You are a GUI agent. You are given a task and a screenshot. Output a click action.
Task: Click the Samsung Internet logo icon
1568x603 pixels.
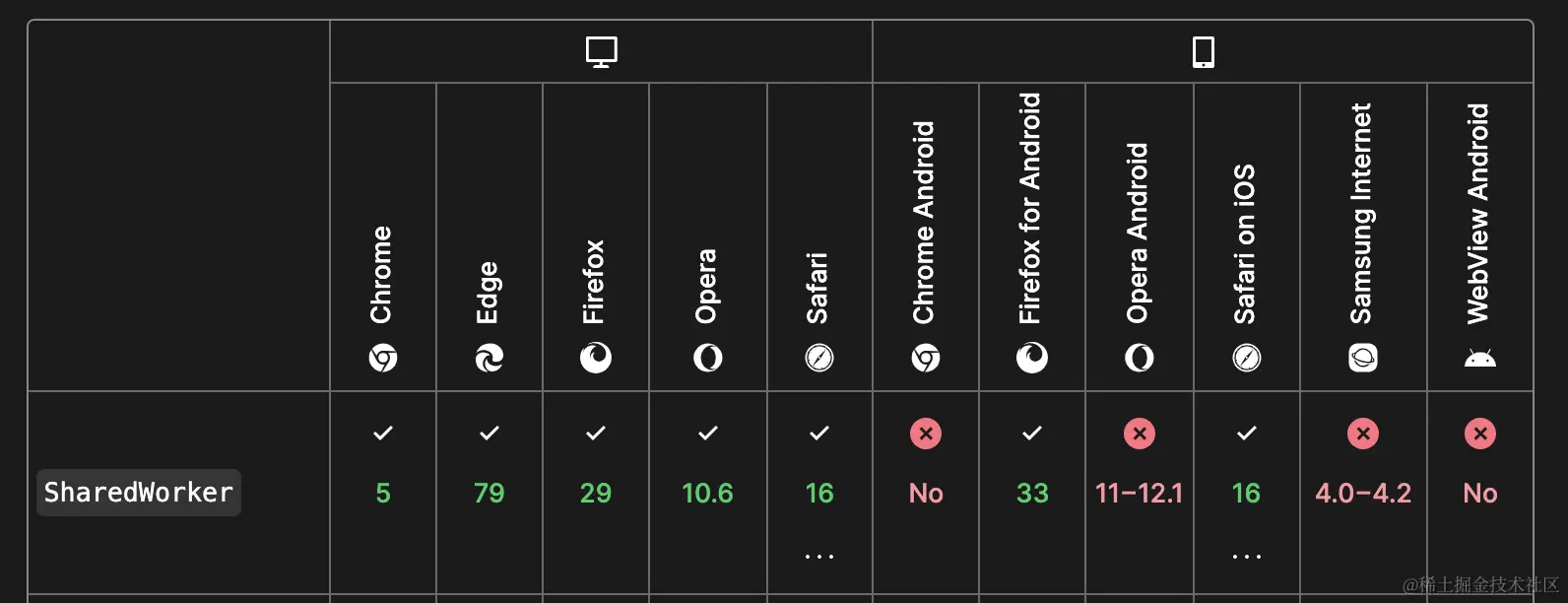[1363, 358]
